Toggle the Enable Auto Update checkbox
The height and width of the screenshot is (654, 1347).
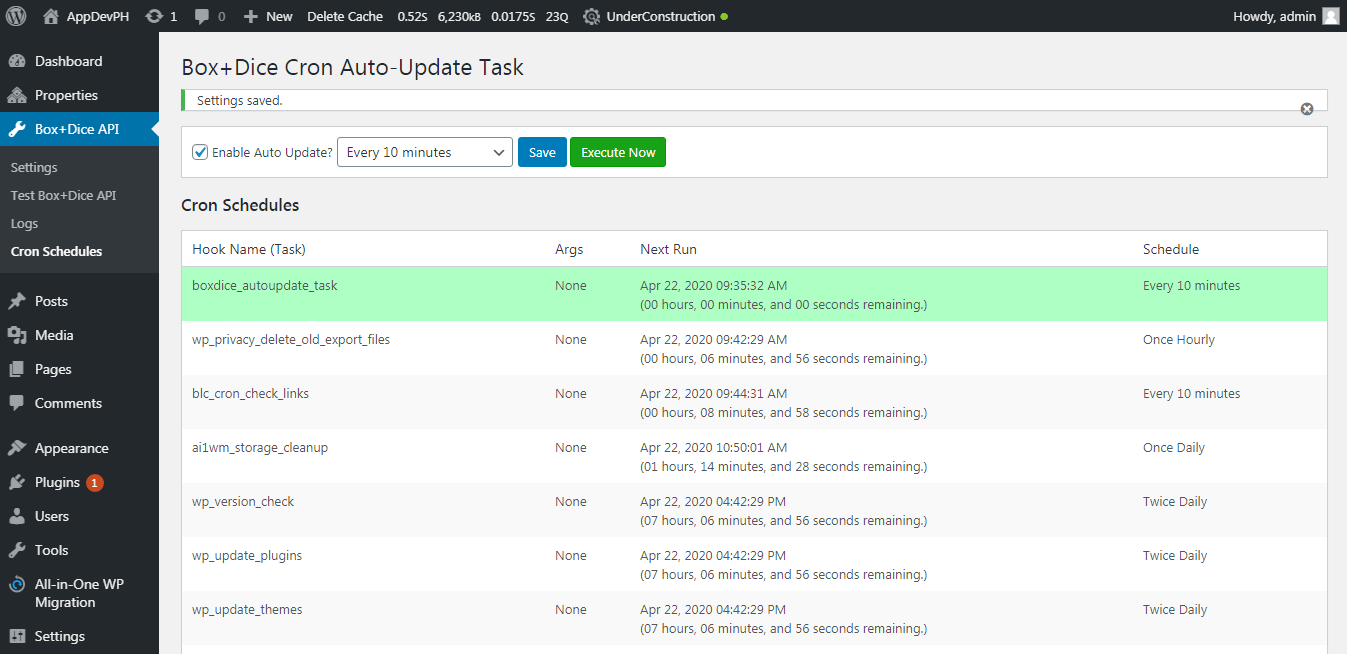point(200,152)
